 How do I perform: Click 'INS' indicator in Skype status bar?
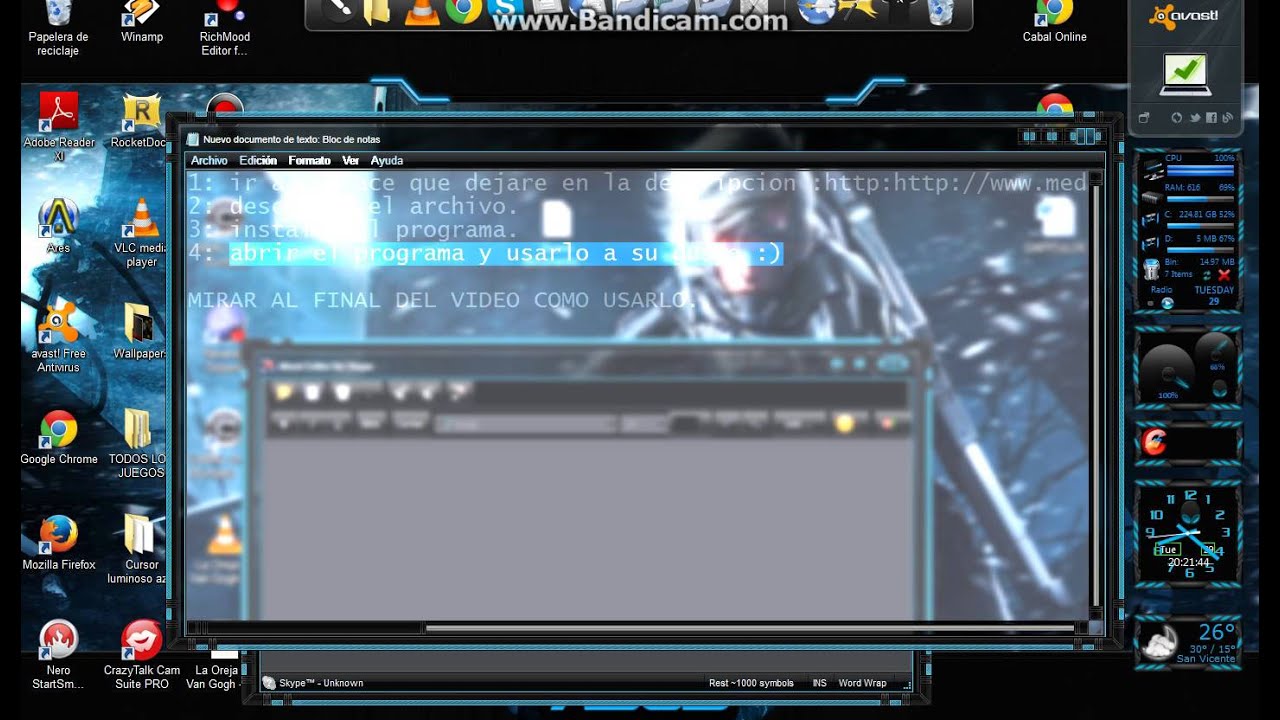(x=820, y=683)
